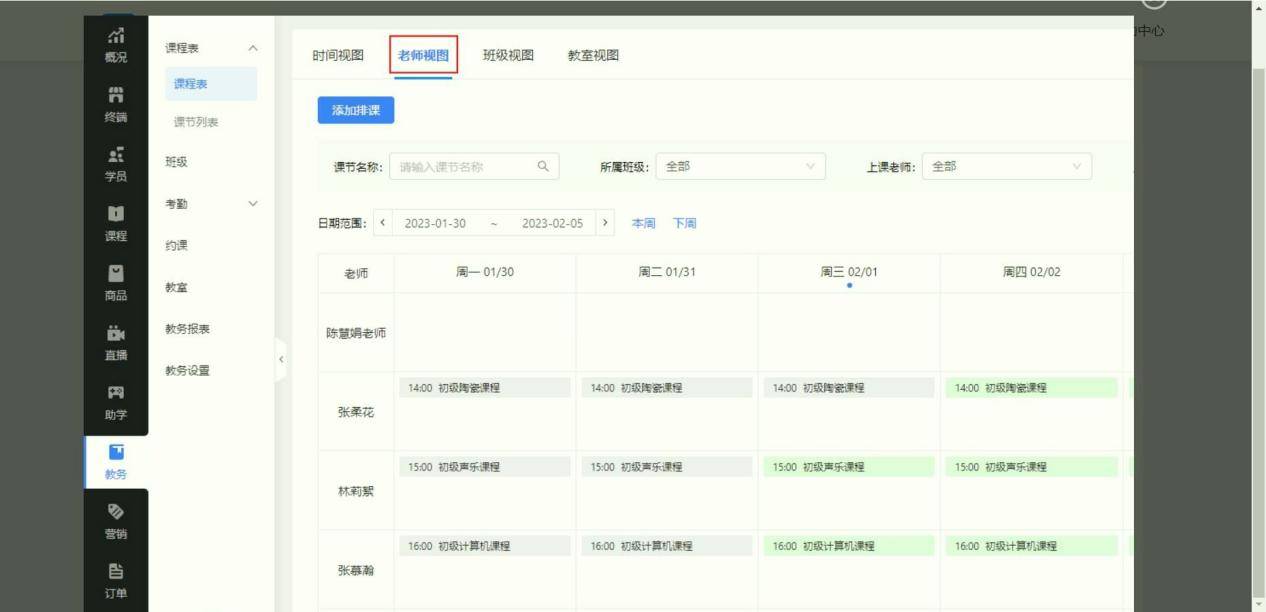
Task: Open the 上课老师 dropdown
Action: (1006, 167)
